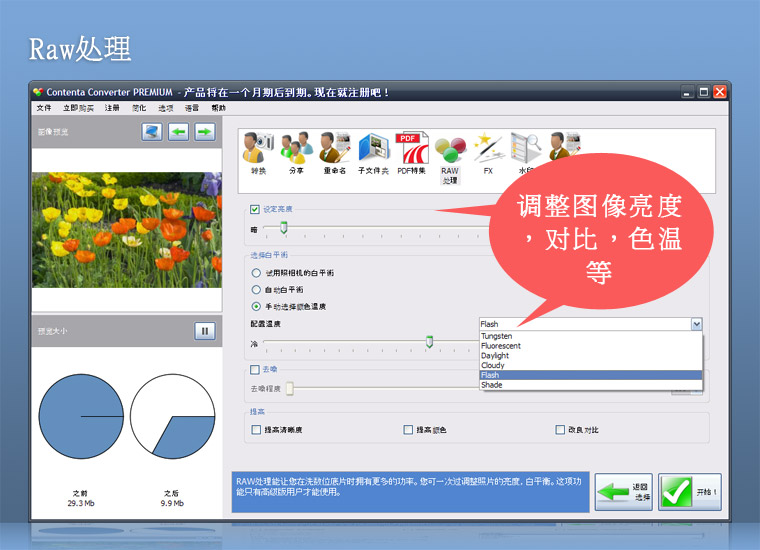Click the 预览大小 panel header label
Image resolution: width=760 pixels, height=550 pixels.
pos(53,331)
